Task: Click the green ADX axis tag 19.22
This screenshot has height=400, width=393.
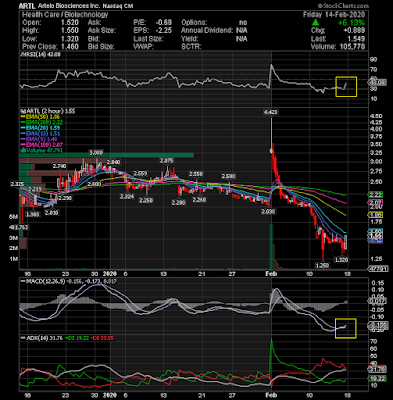Action: (377, 379)
